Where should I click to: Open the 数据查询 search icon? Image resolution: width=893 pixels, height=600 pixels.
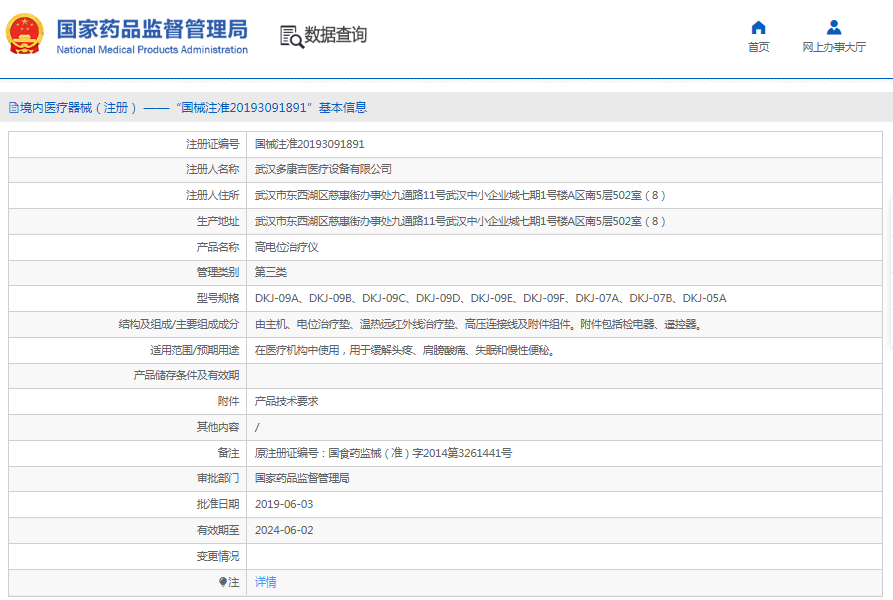[x=292, y=36]
